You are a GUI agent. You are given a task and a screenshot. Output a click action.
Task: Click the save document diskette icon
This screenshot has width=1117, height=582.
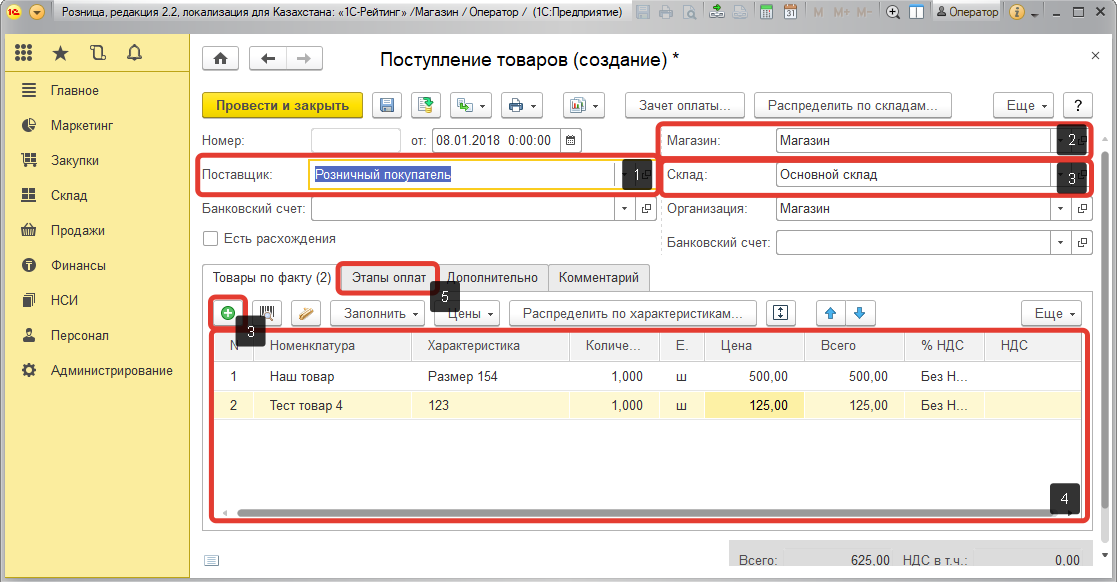pos(387,105)
